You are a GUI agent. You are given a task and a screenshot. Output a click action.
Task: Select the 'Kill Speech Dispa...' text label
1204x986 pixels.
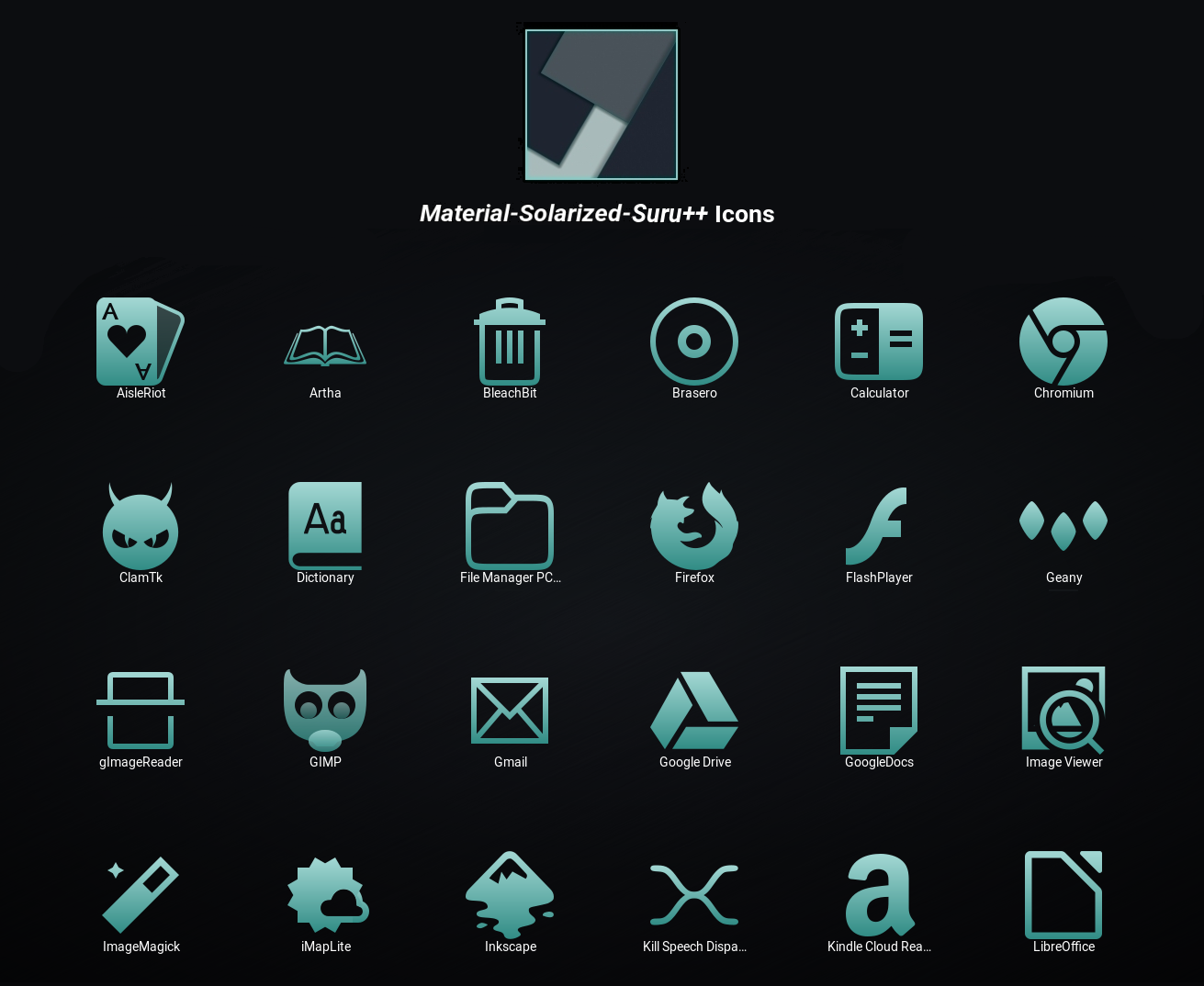694,947
